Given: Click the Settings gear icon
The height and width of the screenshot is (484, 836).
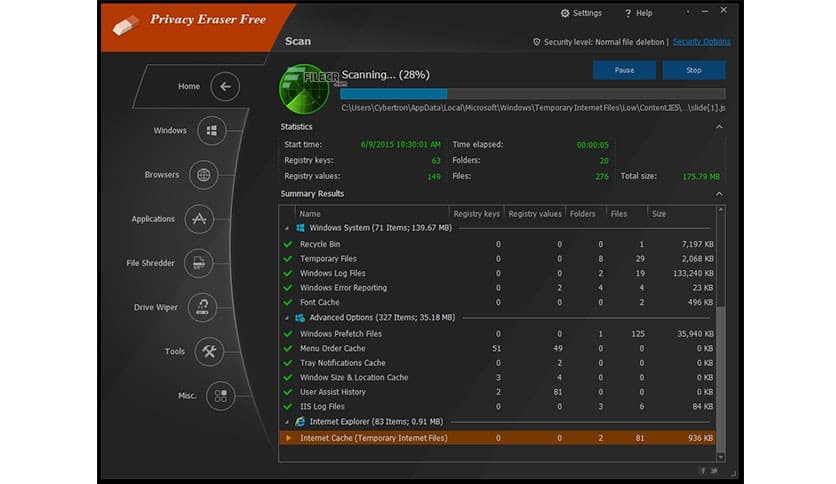Looking at the screenshot, I should click(x=565, y=13).
